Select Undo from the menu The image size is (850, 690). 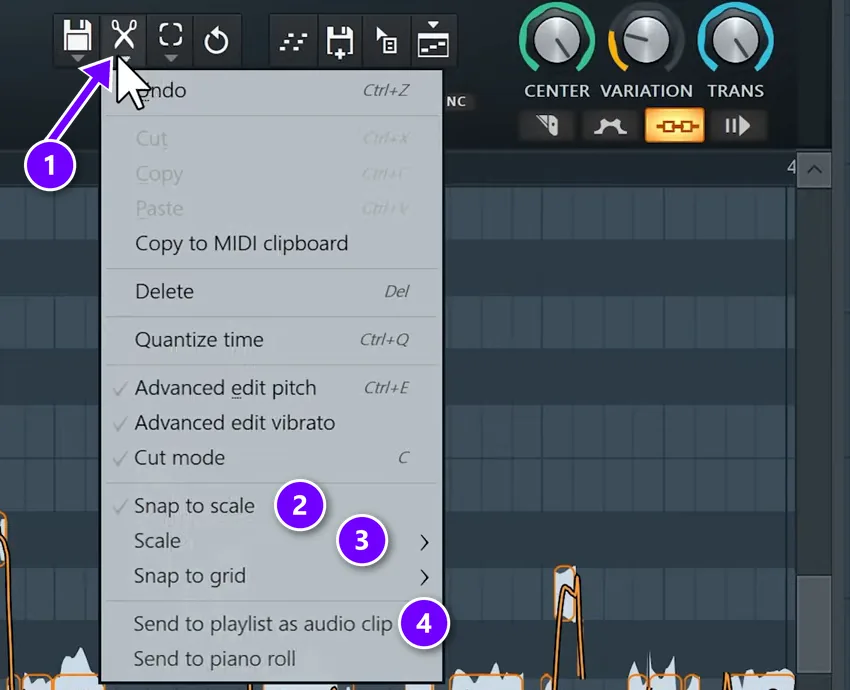271,91
